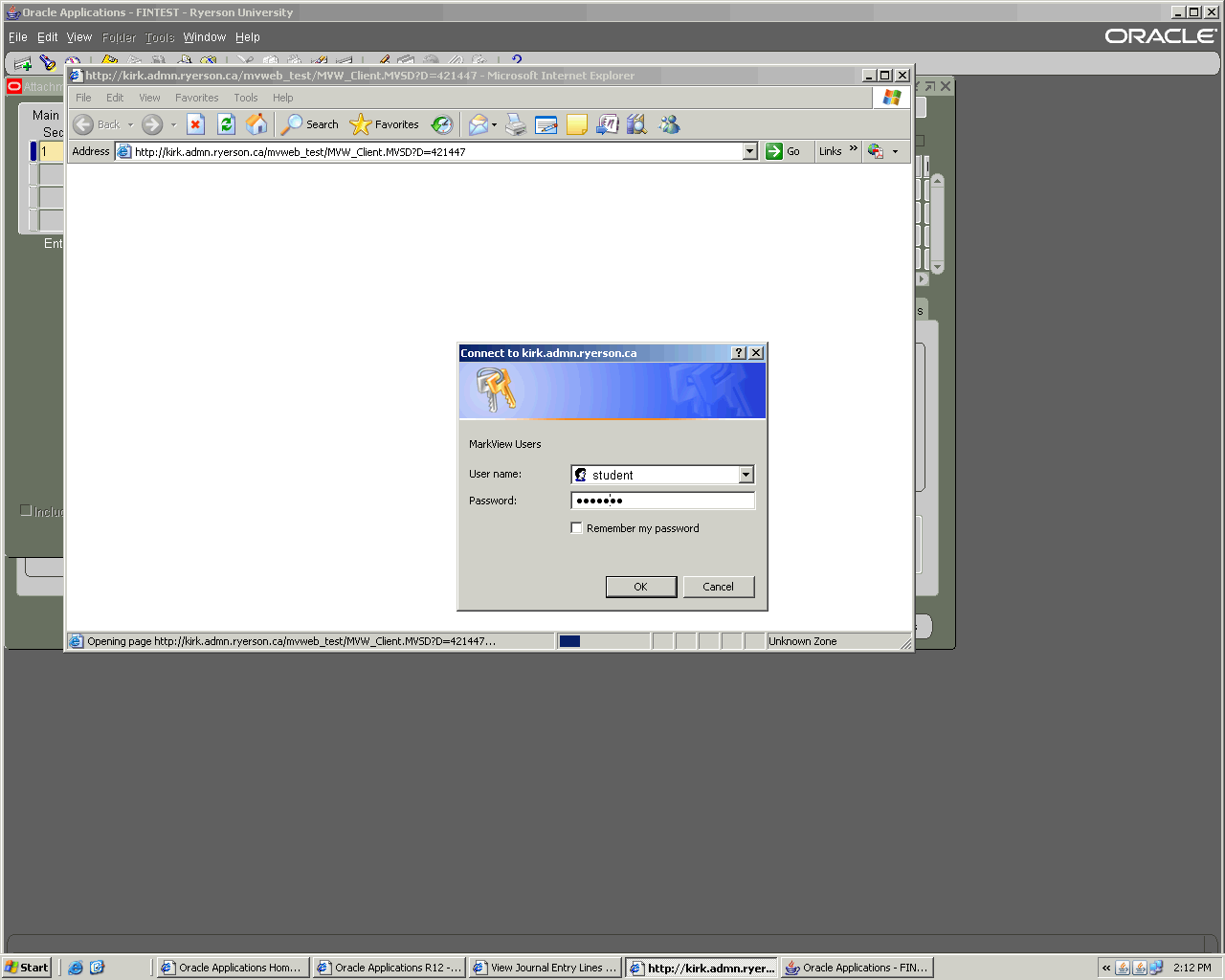
Task: Click Cancel in the login dialog
Action: (718, 587)
